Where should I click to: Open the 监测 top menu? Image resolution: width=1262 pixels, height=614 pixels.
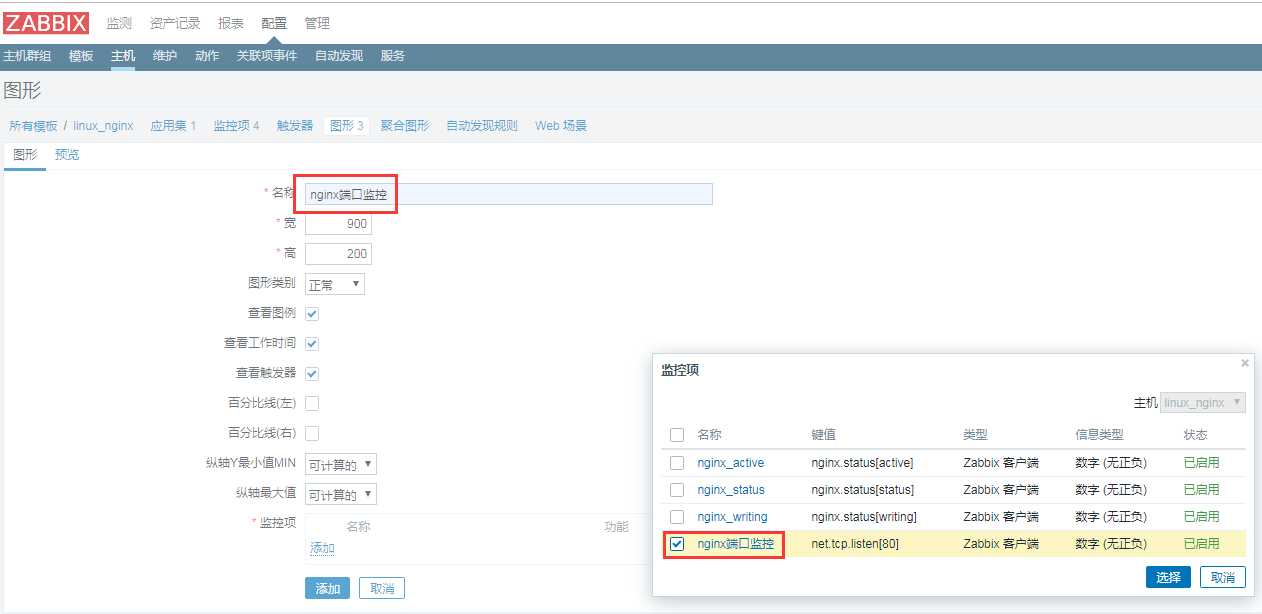pos(119,23)
